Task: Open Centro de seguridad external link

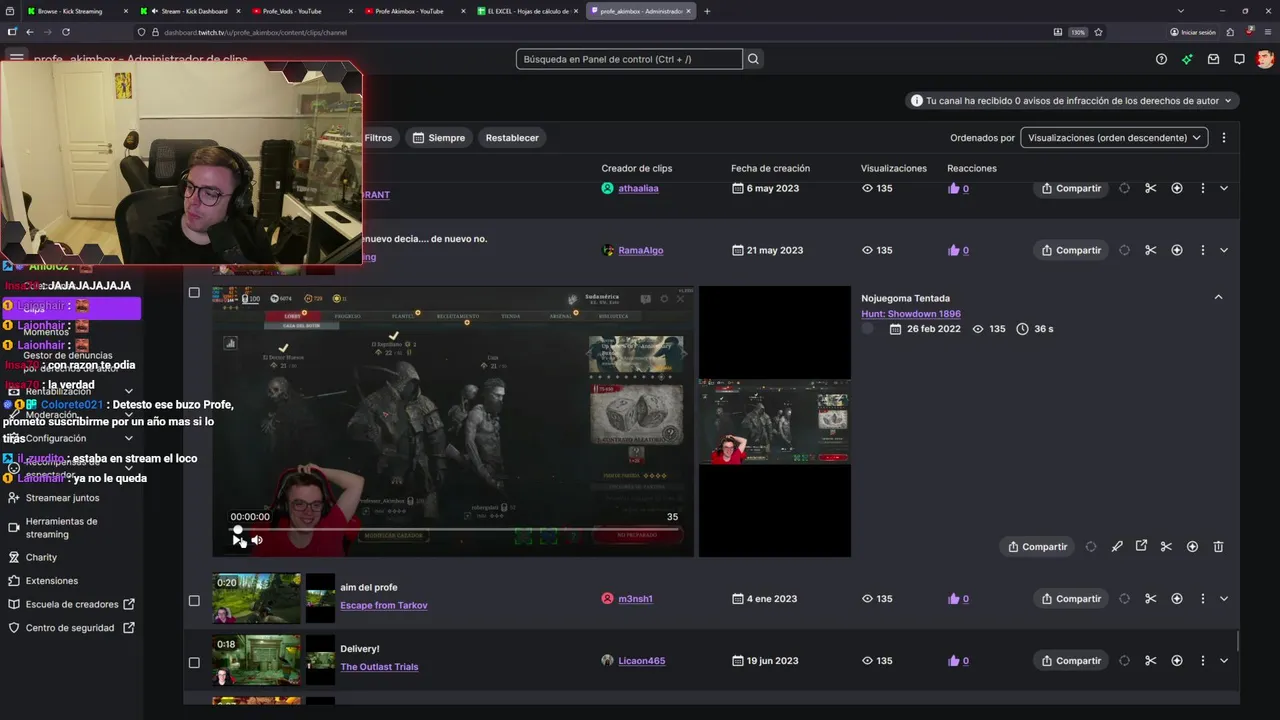Action: (x=70, y=628)
